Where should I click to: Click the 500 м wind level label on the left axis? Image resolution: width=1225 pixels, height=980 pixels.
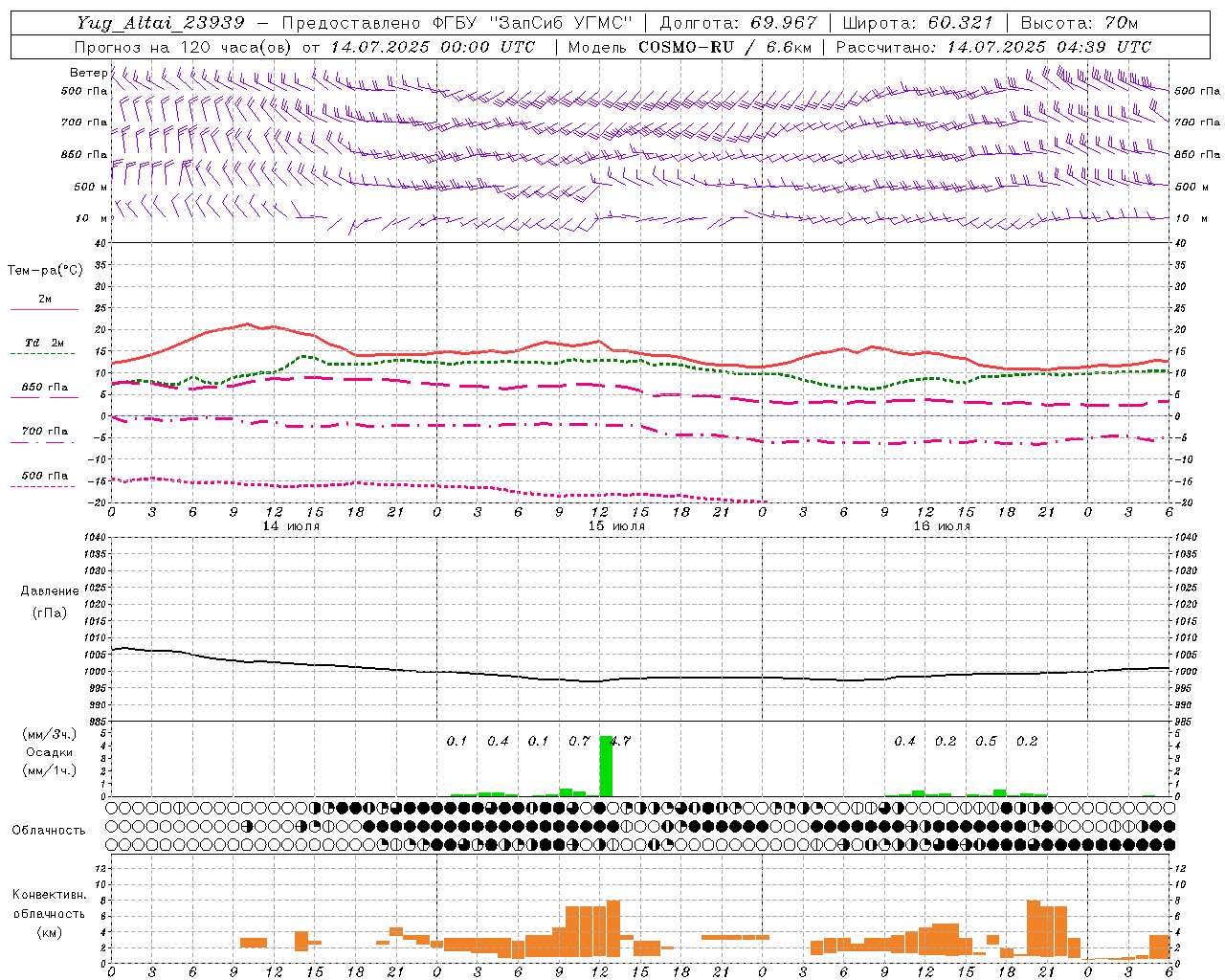pyautogui.click(x=91, y=187)
